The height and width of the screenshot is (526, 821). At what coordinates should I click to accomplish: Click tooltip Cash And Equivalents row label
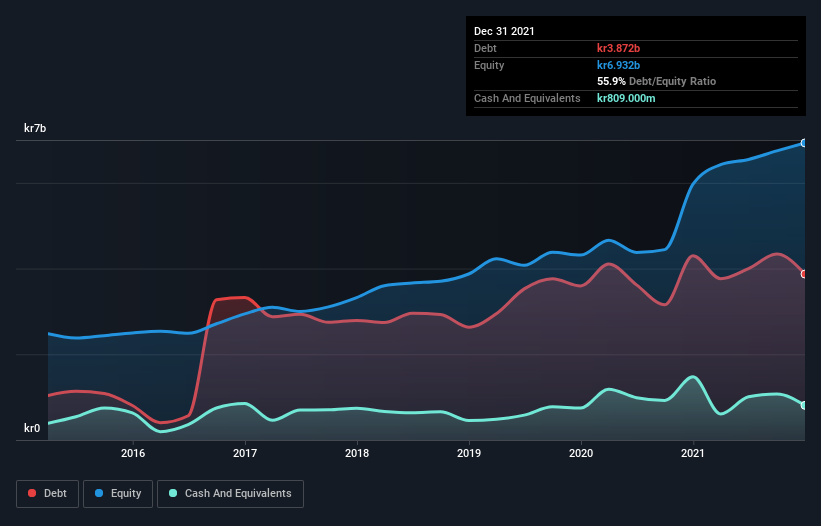[527, 98]
